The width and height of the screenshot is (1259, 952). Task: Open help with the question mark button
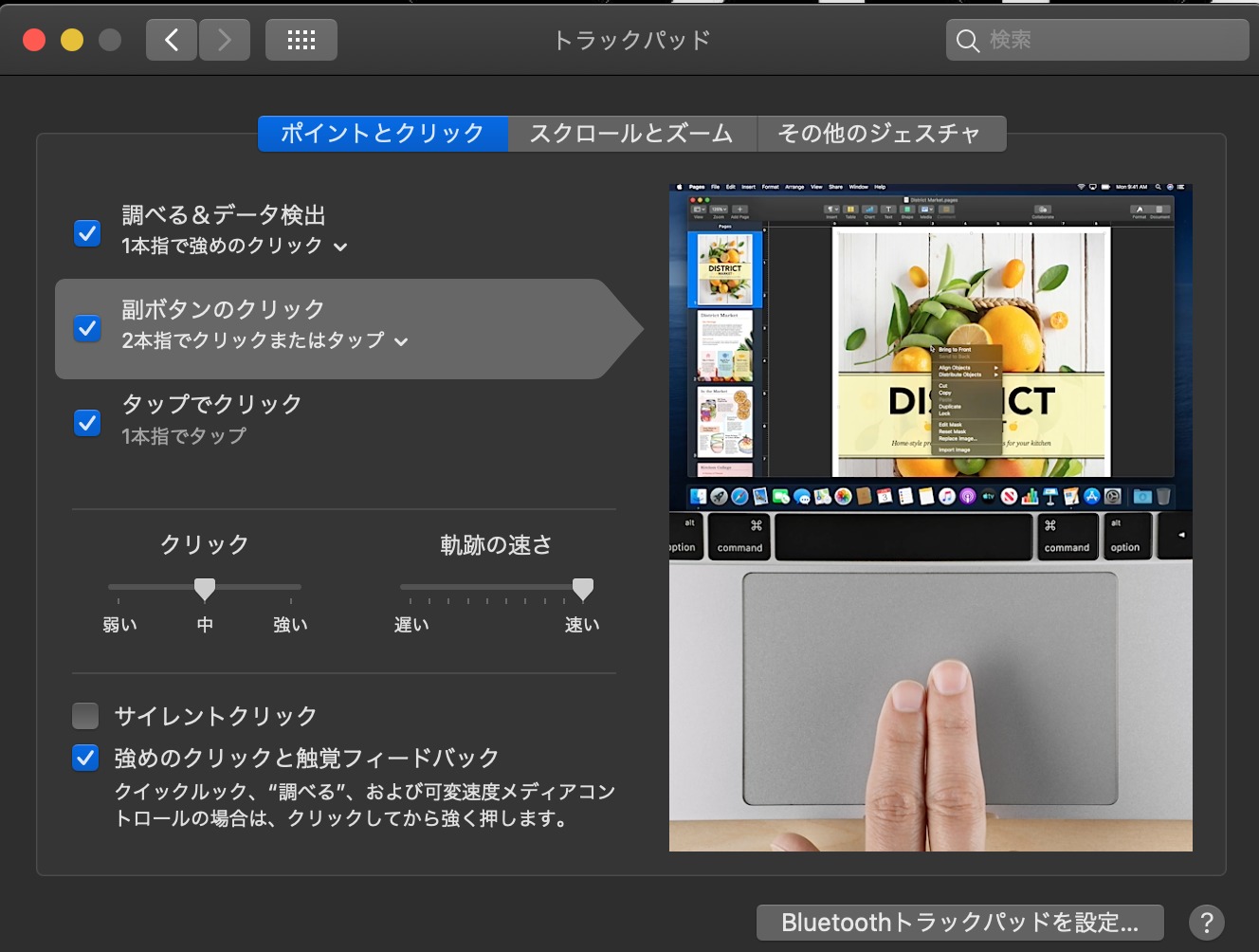click(x=1206, y=922)
